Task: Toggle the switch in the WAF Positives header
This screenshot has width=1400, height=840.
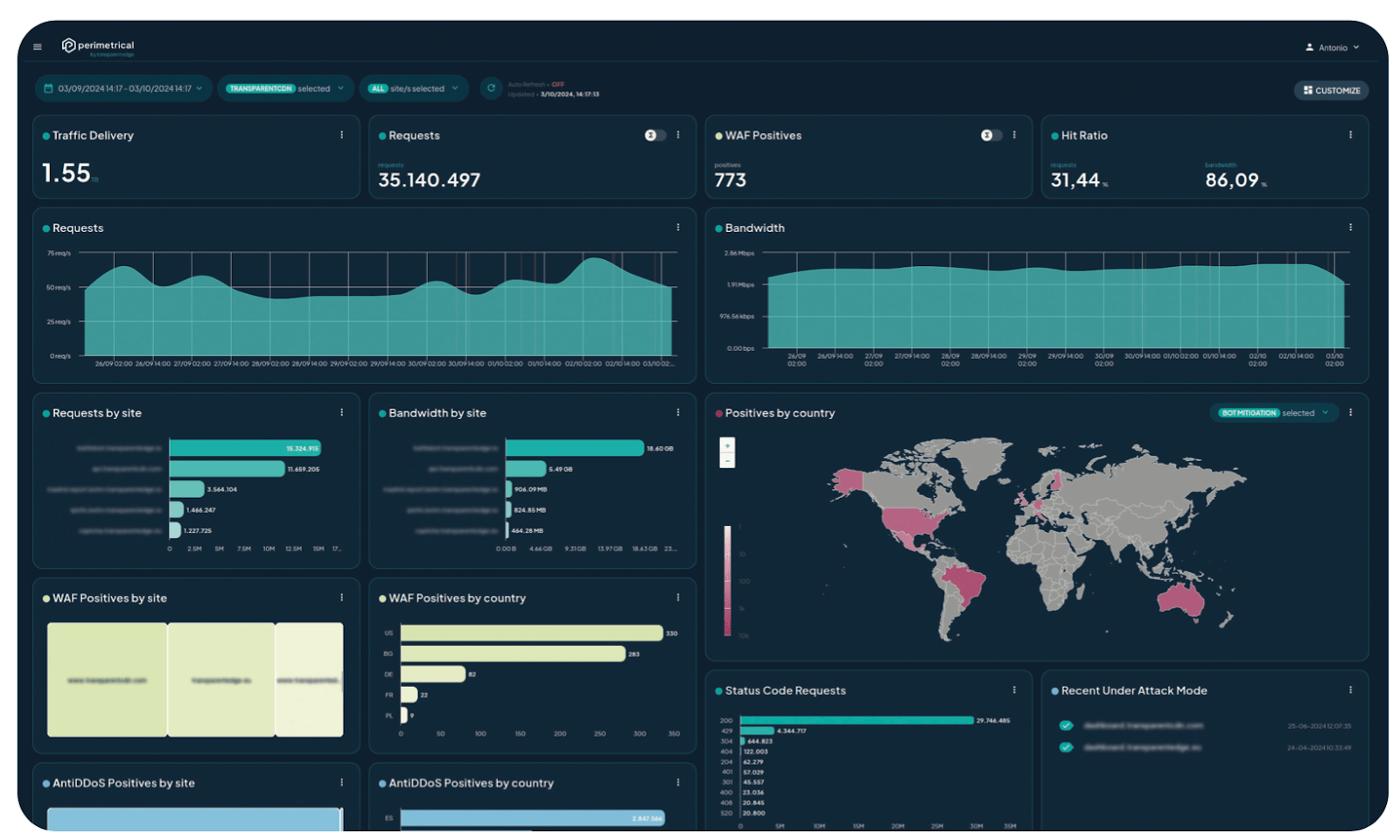Action: tap(991, 135)
